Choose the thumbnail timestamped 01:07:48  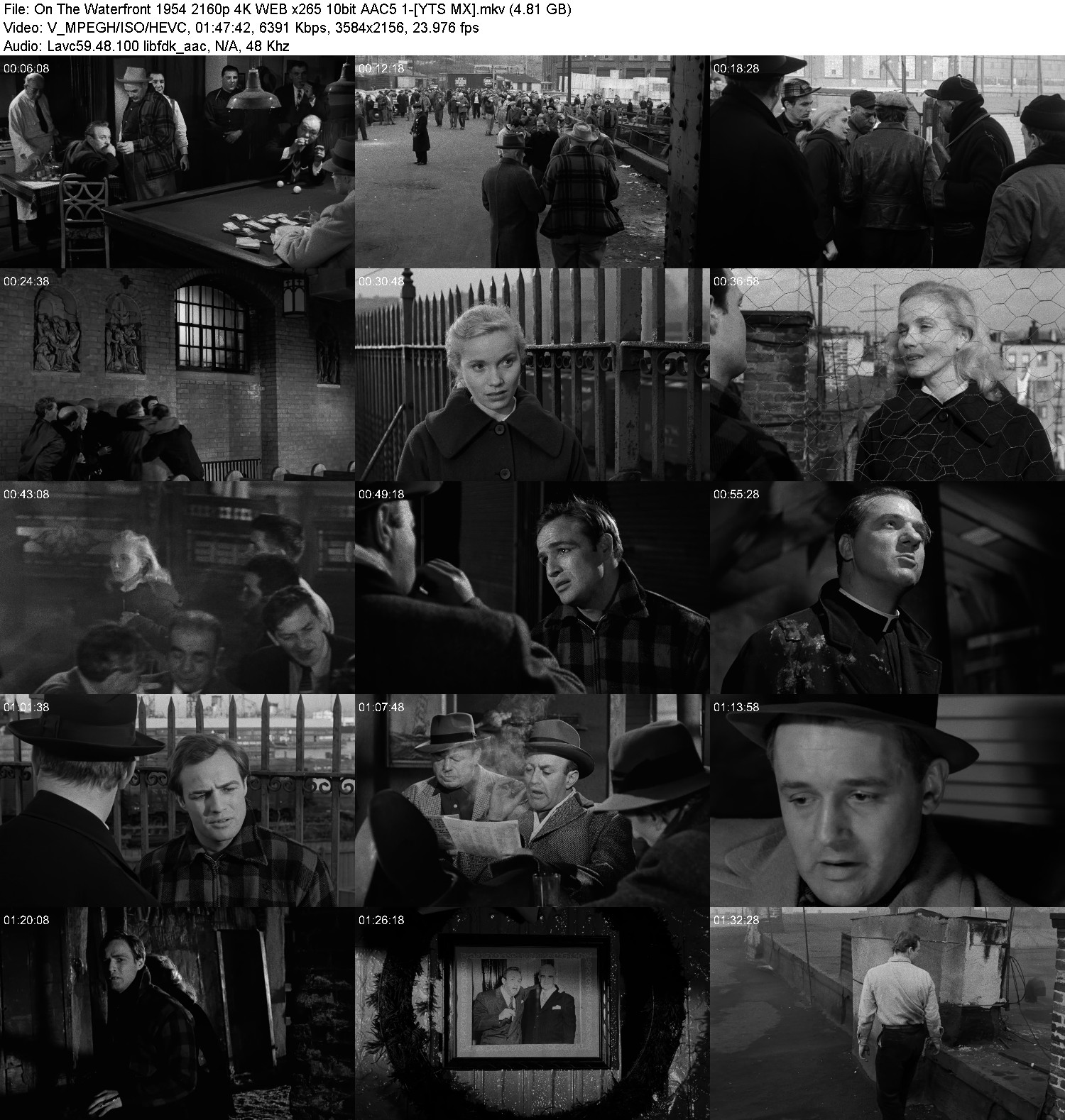(532, 801)
